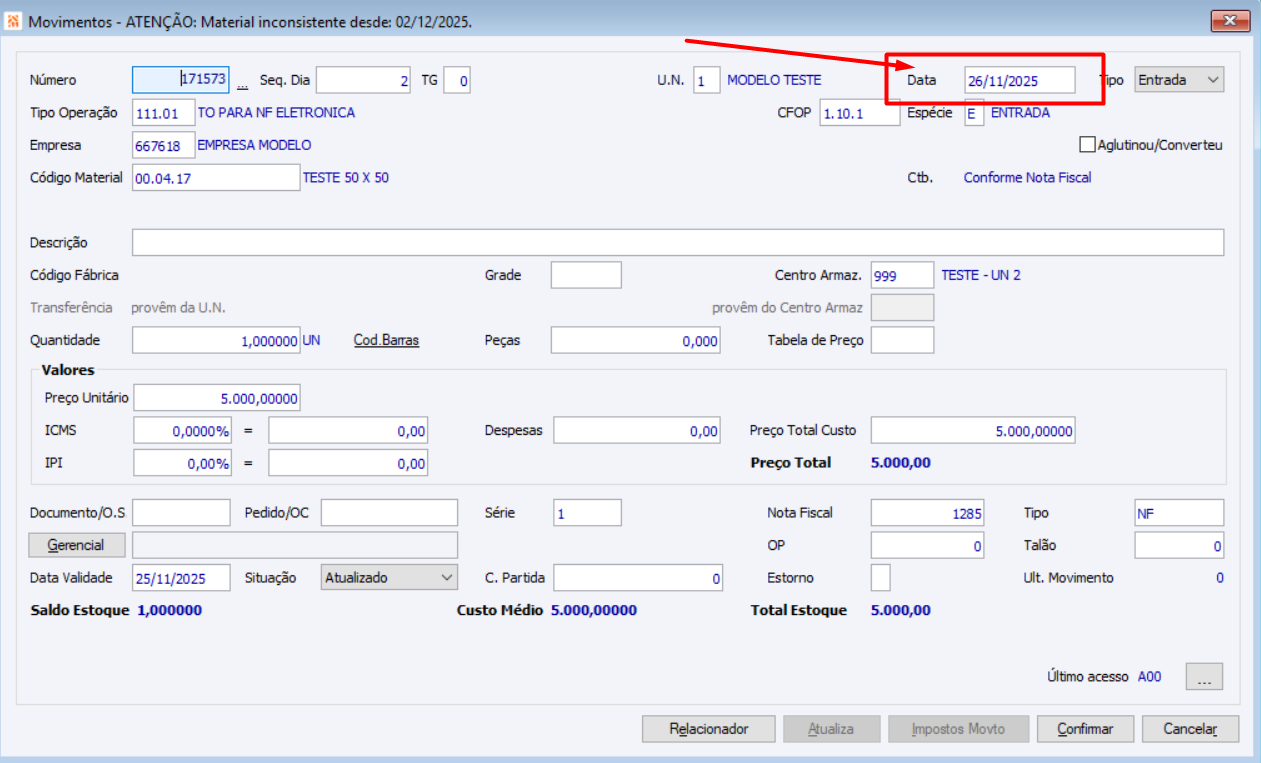Click the Cod.Barras link
Viewport: 1261px width, 763px height.
[x=386, y=340]
